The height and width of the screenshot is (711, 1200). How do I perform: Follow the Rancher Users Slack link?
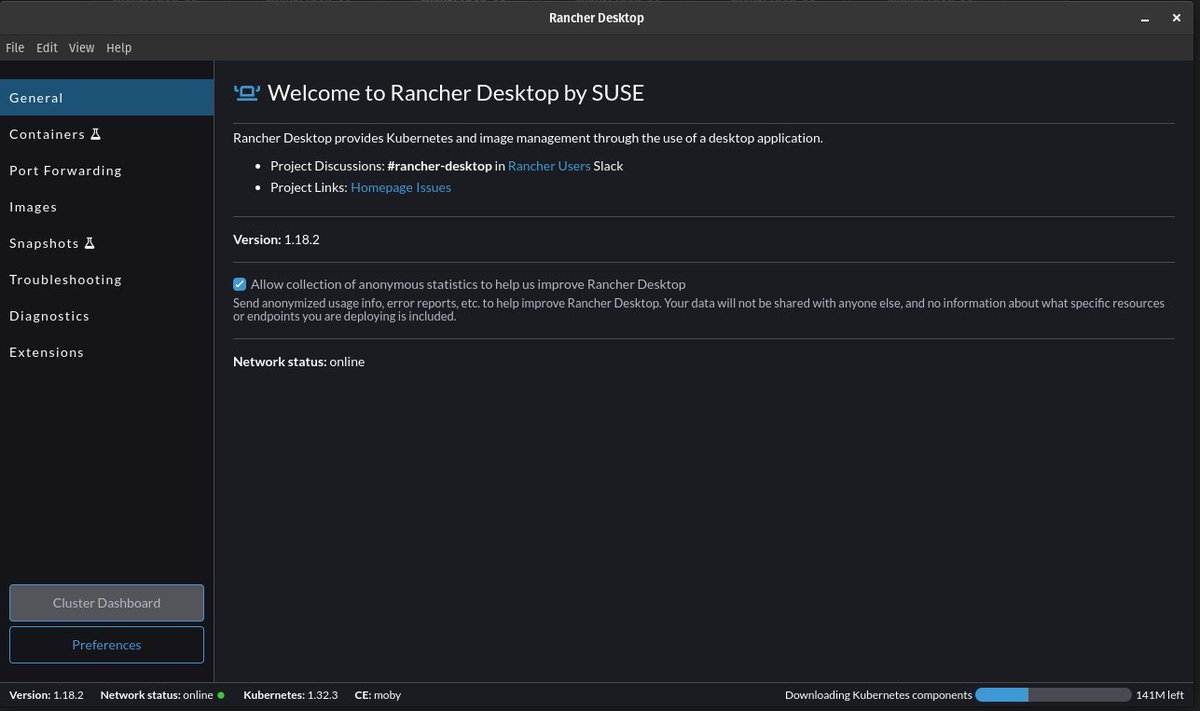tap(549, 166)
